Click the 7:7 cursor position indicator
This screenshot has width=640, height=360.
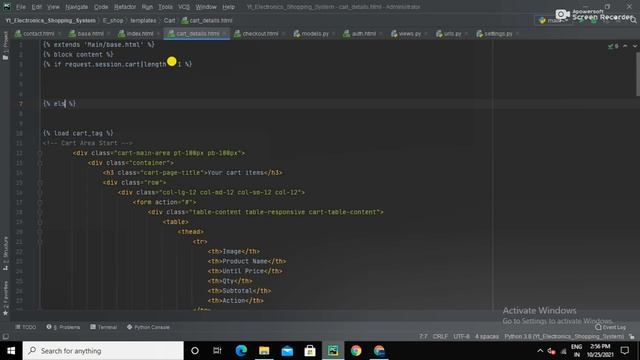[423, 337]
